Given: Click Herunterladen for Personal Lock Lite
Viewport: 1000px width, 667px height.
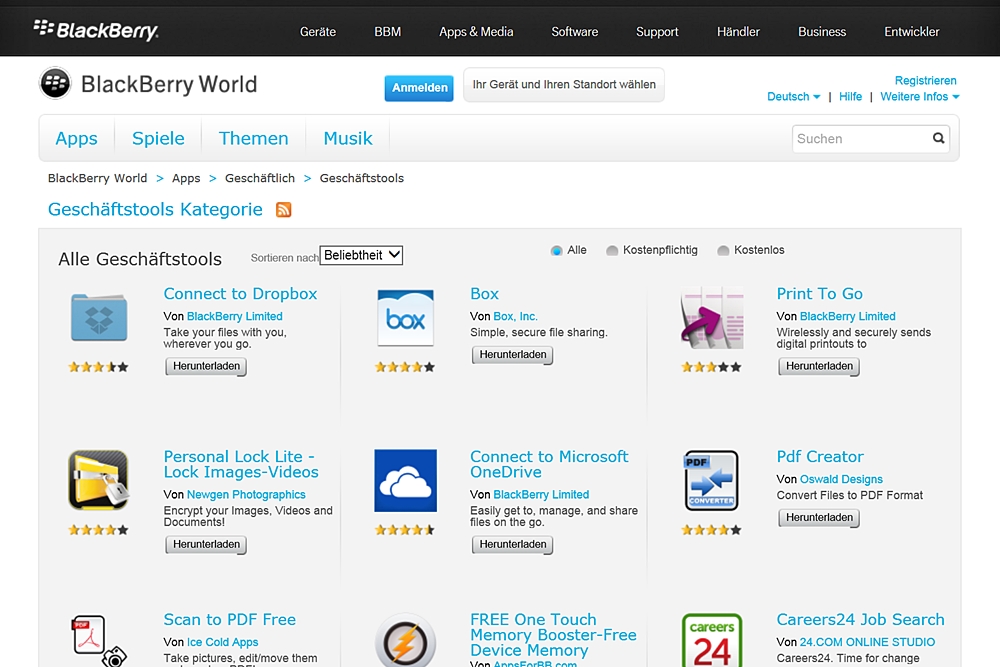Looking at the screenshot, I should coord(206,544).
